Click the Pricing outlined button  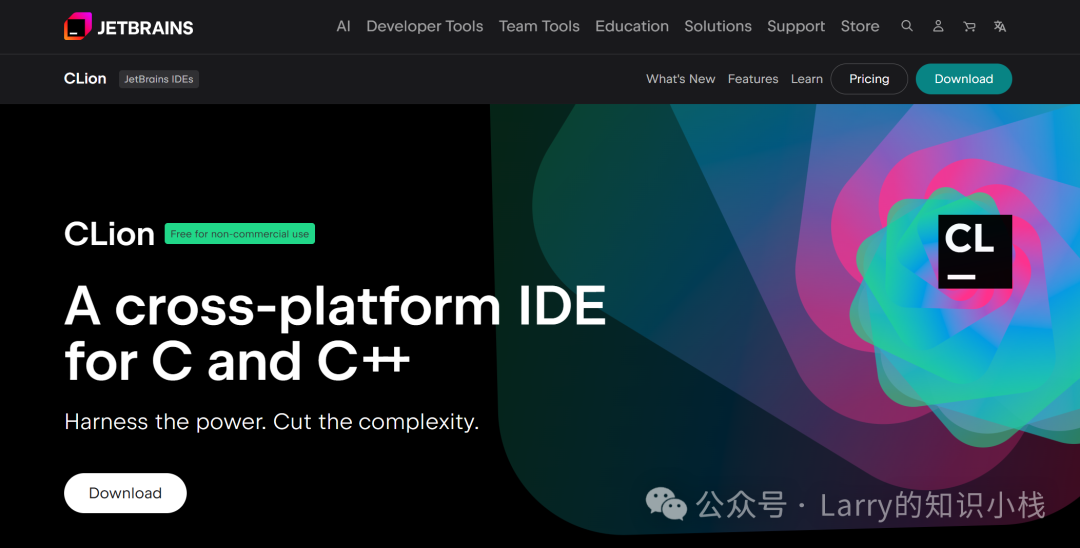pos(869,79)
